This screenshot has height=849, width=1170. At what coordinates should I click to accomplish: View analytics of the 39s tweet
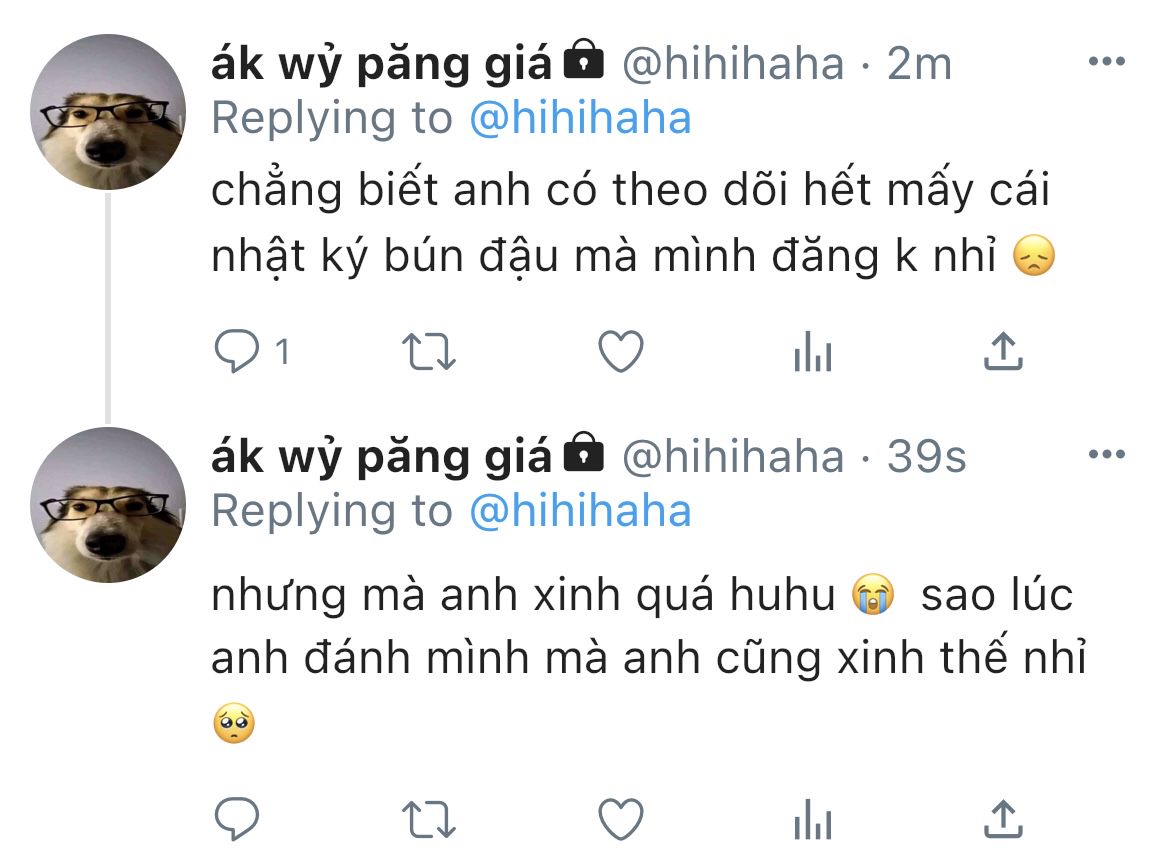point(813,818)
